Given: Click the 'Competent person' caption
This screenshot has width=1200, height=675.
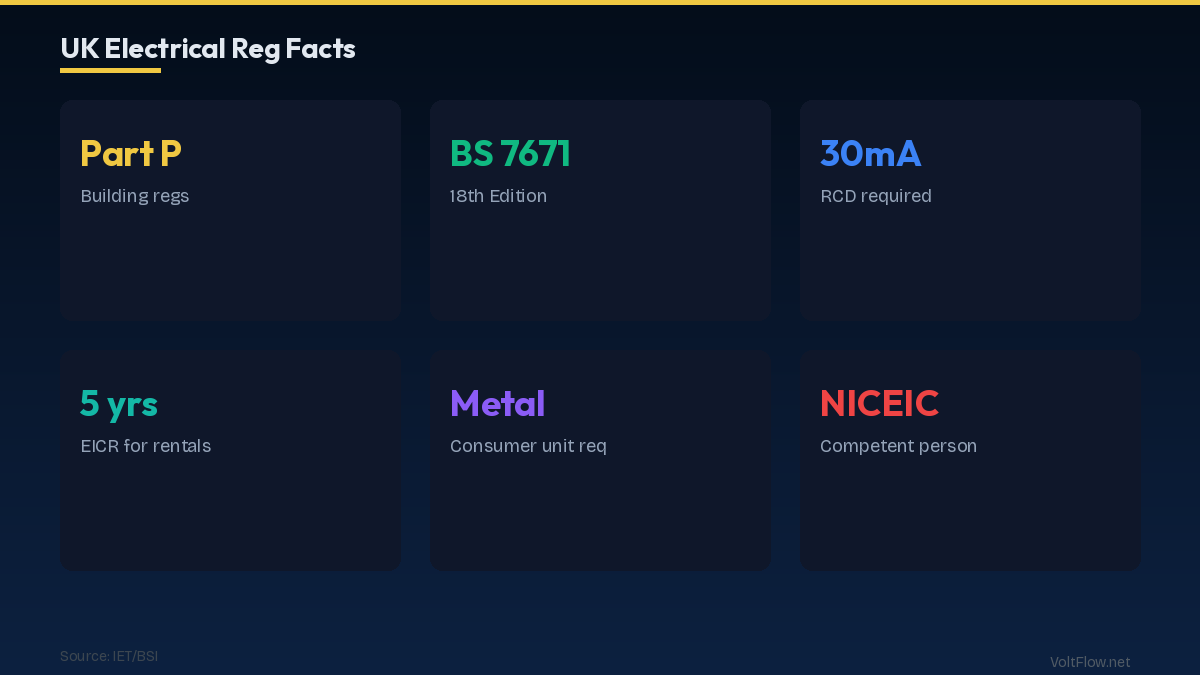Looking at the screenshot, I should [898, 446].
